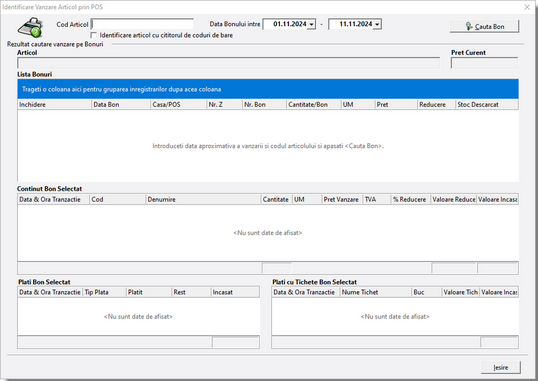
Task: Click the Platit column header
Action: 149,292
